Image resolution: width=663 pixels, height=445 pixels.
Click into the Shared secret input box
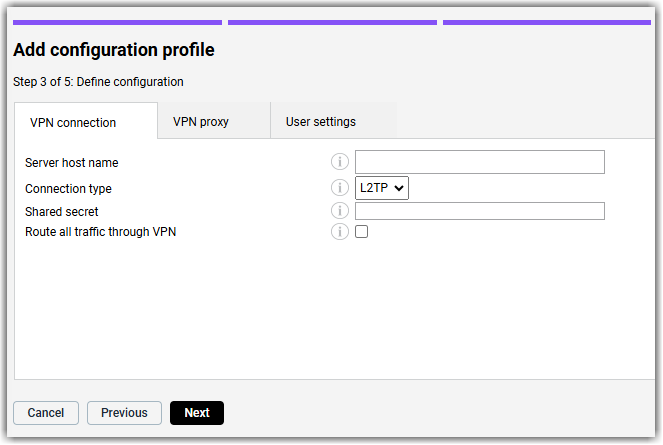479,211
